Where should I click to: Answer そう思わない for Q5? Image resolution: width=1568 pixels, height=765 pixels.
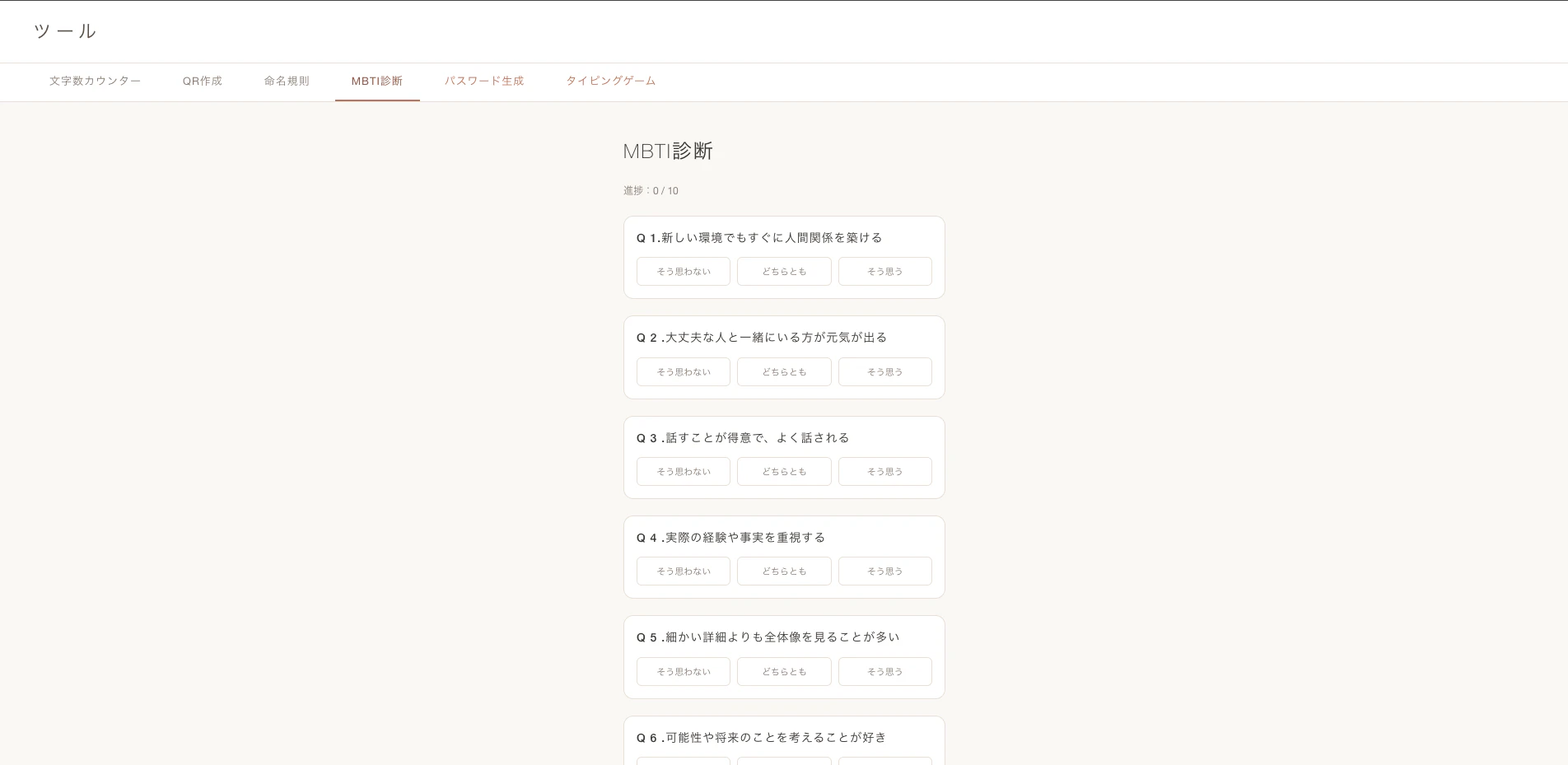(x=684, y=672)
